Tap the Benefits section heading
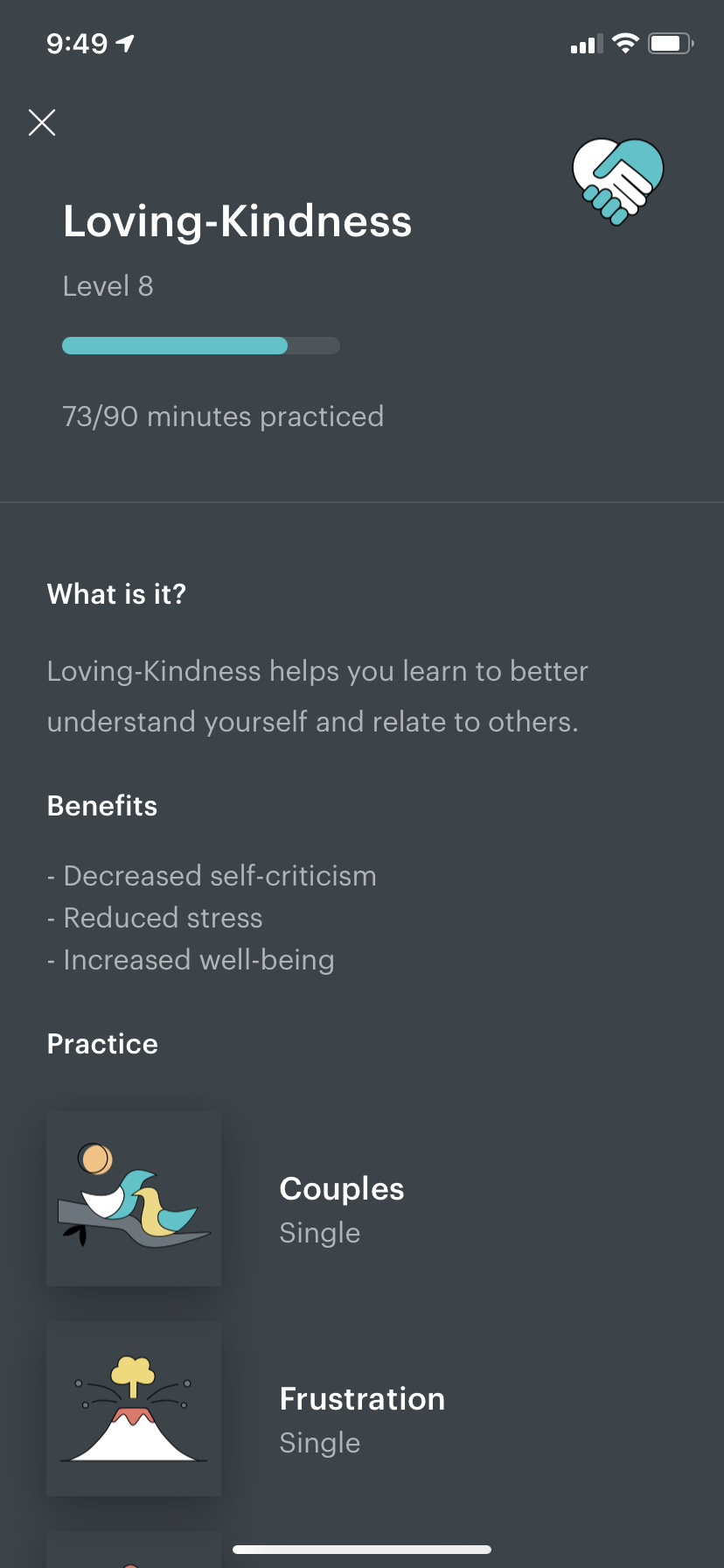This screenshot has height=1568, width=724. [x=102, y=806]
